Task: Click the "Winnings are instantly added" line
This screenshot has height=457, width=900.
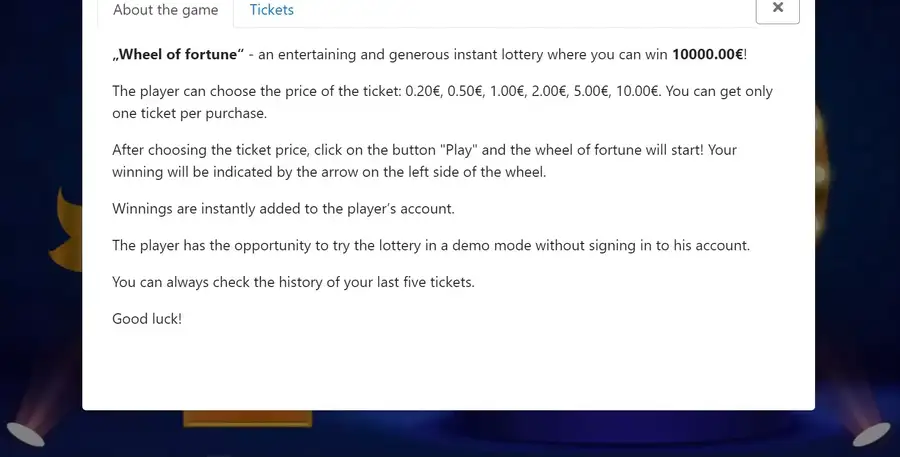Action: click(283, 208)
